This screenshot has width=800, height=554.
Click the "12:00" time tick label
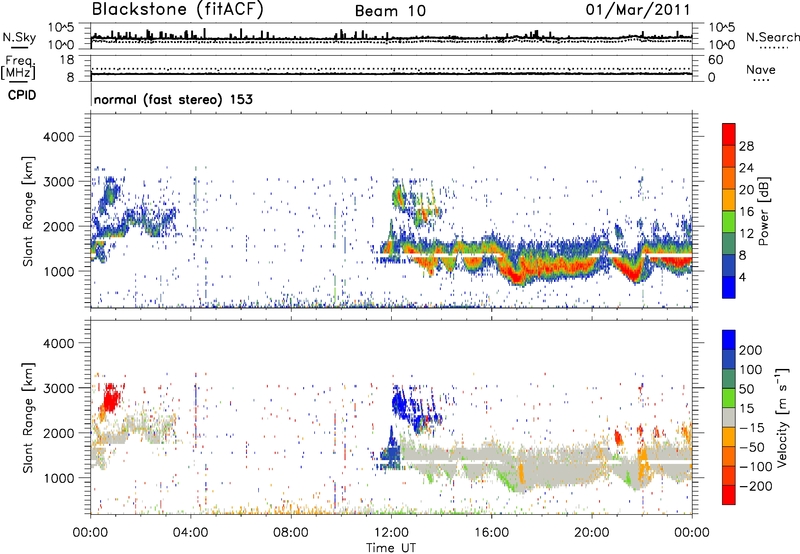pyautogui.click(x=391, y=533)
